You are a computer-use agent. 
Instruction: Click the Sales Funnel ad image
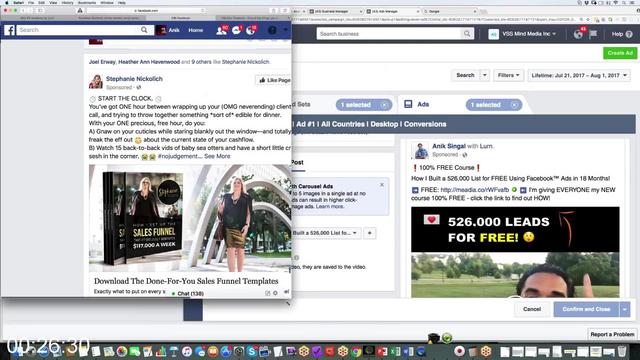coord(190,218)
